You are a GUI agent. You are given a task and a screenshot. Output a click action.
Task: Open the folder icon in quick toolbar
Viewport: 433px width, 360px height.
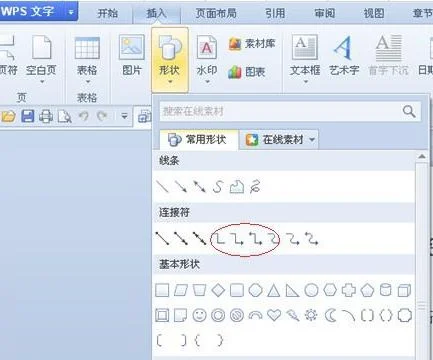click(x=8, y=117)
